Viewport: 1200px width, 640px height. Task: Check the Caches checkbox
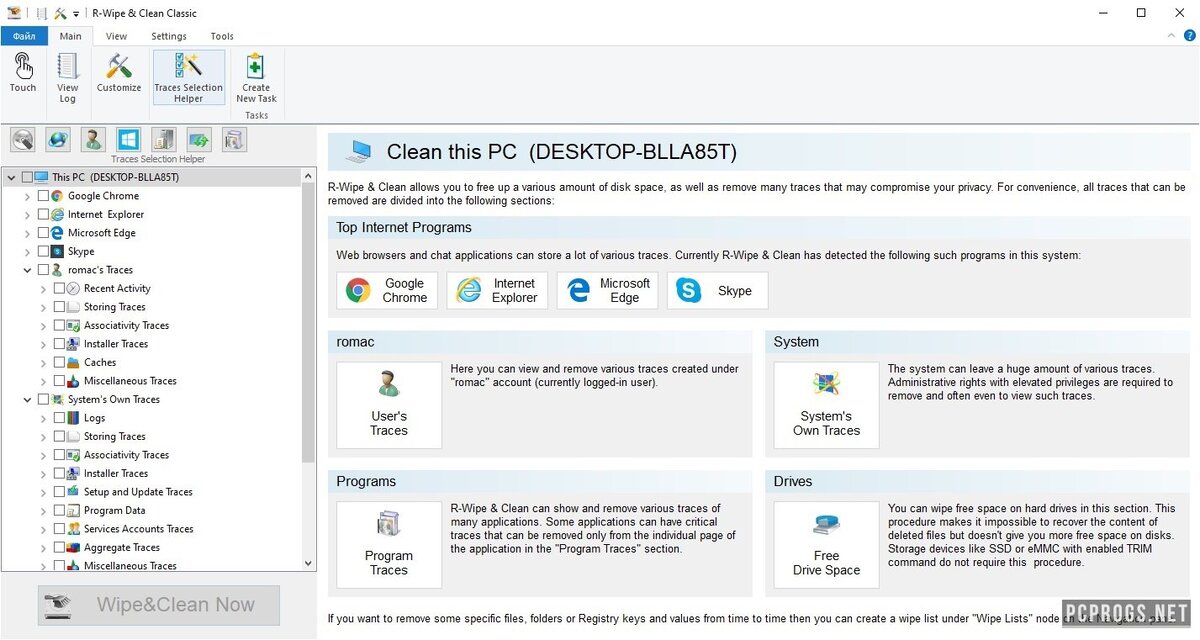tap(59, 362)
